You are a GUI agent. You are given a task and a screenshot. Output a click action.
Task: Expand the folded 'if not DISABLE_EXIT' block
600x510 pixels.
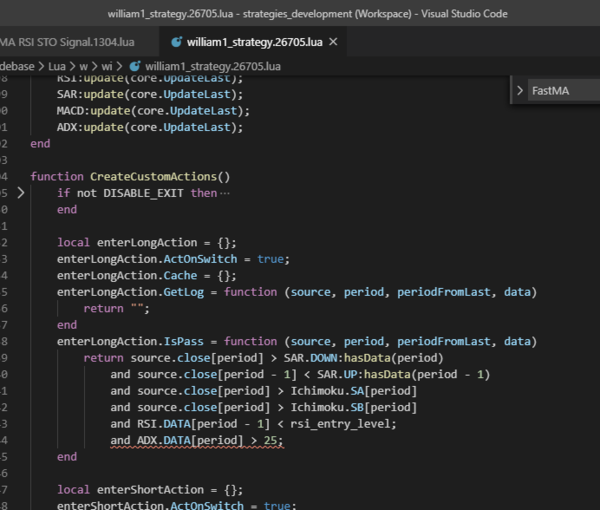[x=21, y=193]
